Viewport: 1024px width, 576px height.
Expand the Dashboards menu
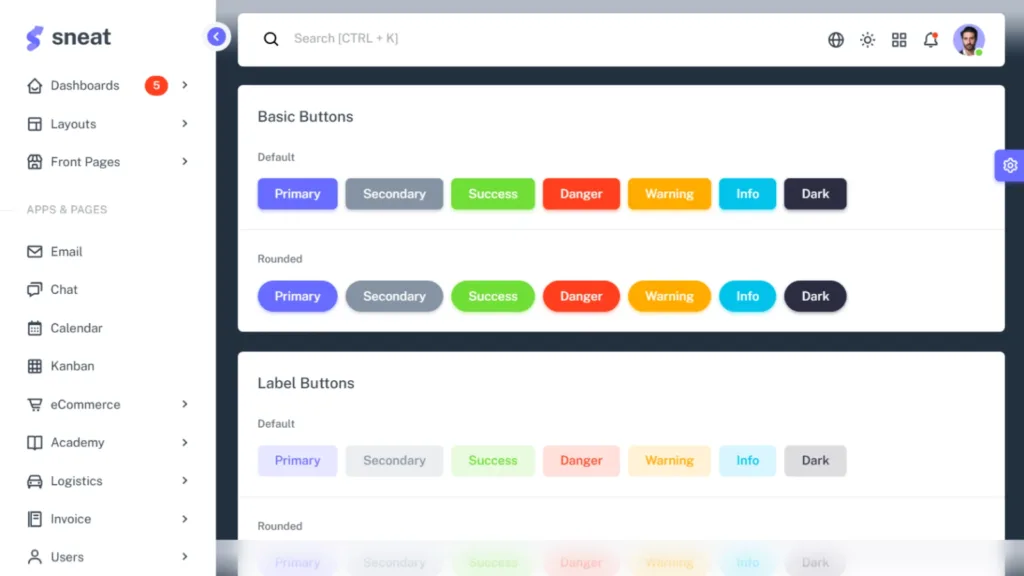pyautogui.click(x=85, y=85)
